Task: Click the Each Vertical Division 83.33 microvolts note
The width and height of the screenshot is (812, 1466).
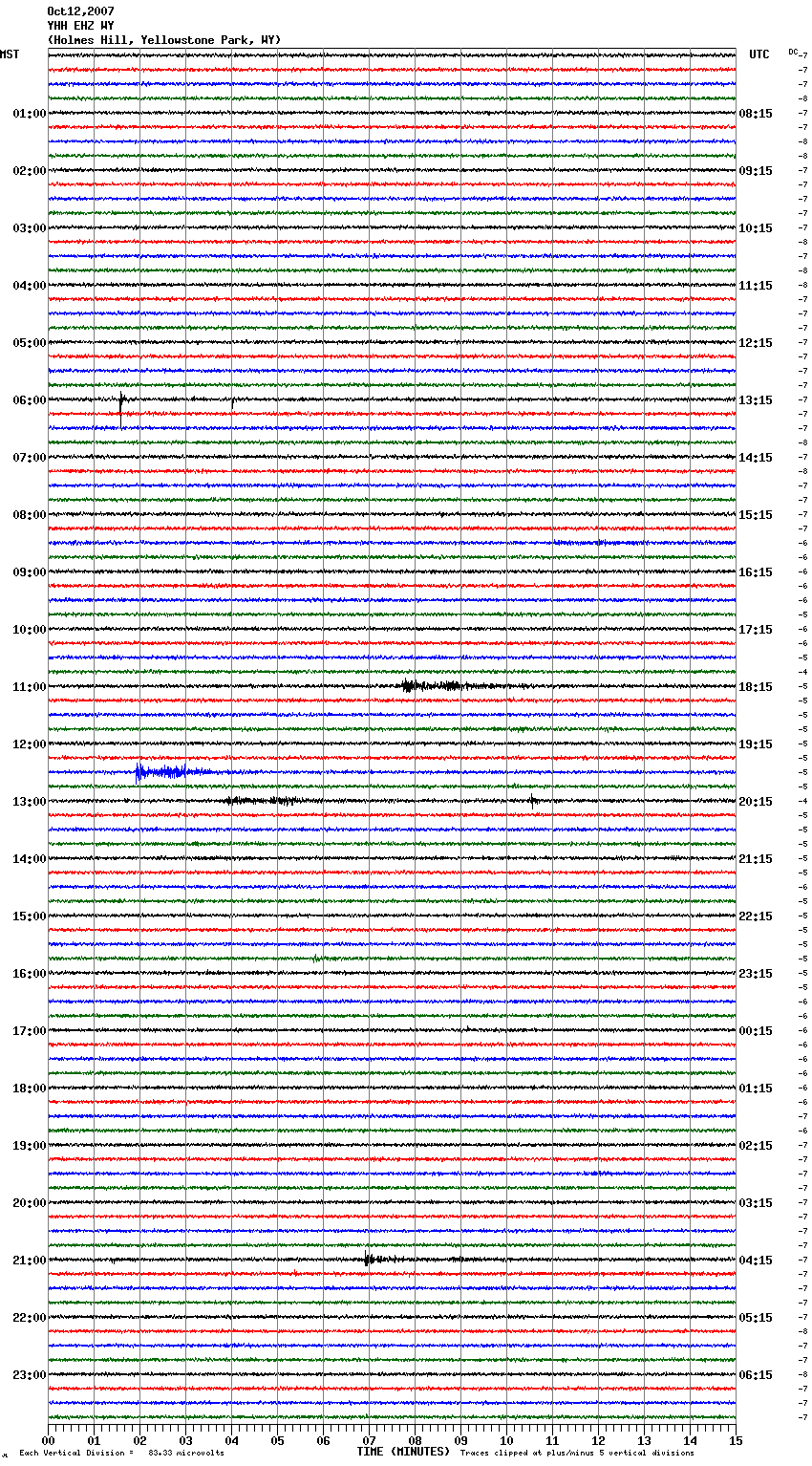Action: [122, 1454]
